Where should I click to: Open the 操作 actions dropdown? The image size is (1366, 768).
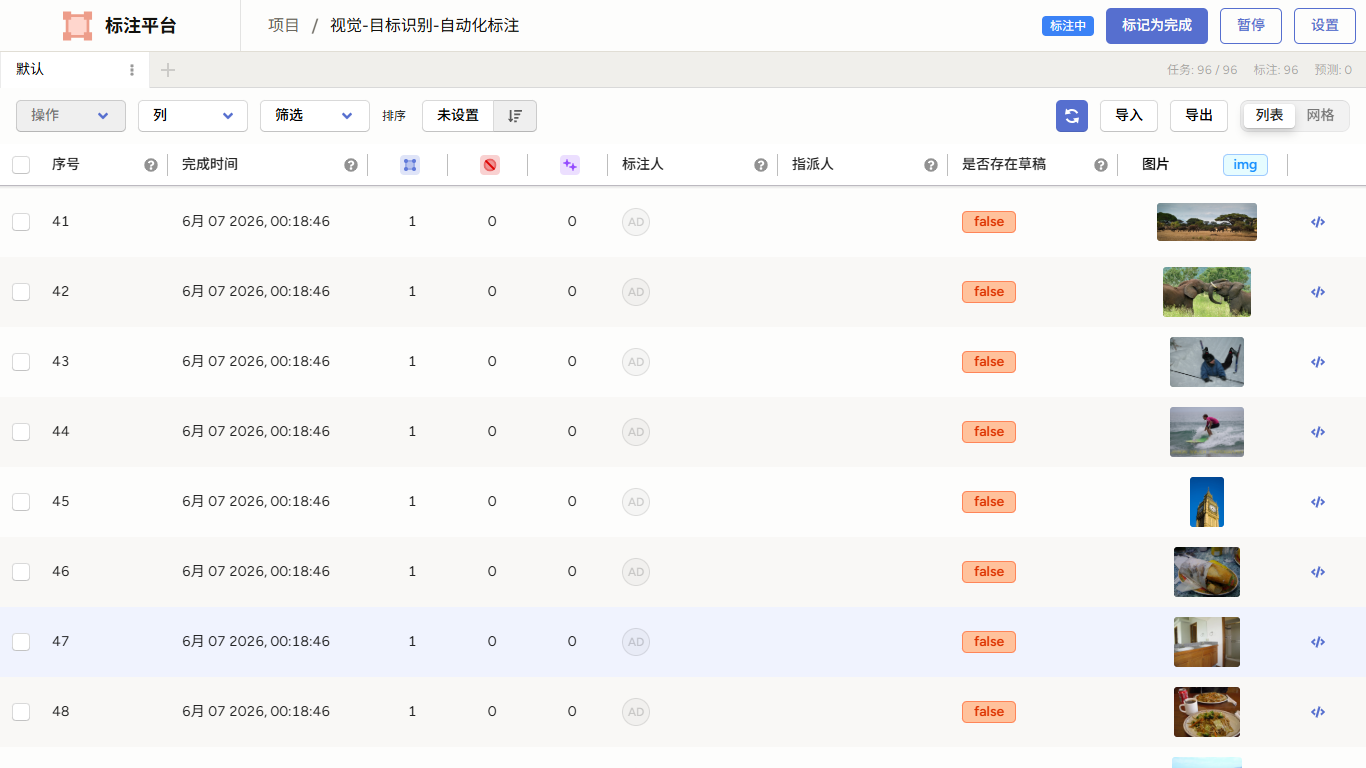(x=71, y=116)
